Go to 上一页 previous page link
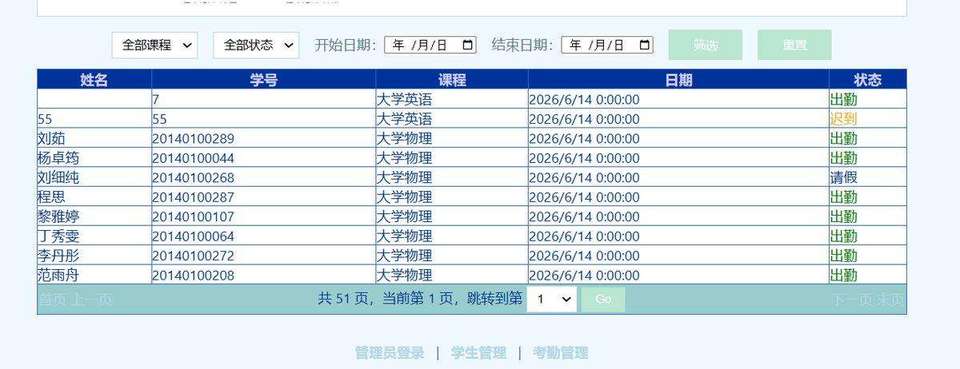The width and height of the screenshot is (960, 369). coord(91,300)
